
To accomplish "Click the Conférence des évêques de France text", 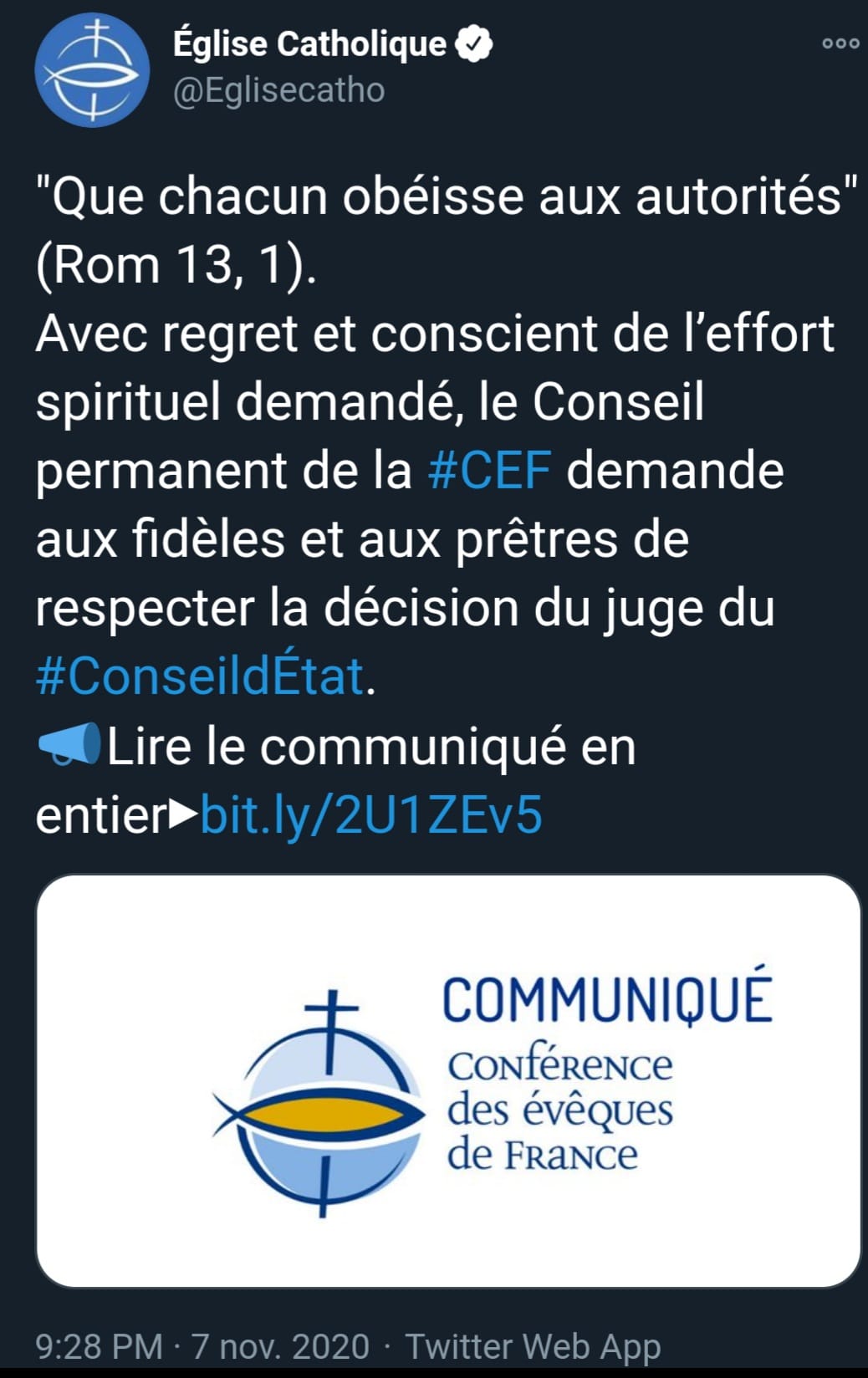I will point(559,1110).
